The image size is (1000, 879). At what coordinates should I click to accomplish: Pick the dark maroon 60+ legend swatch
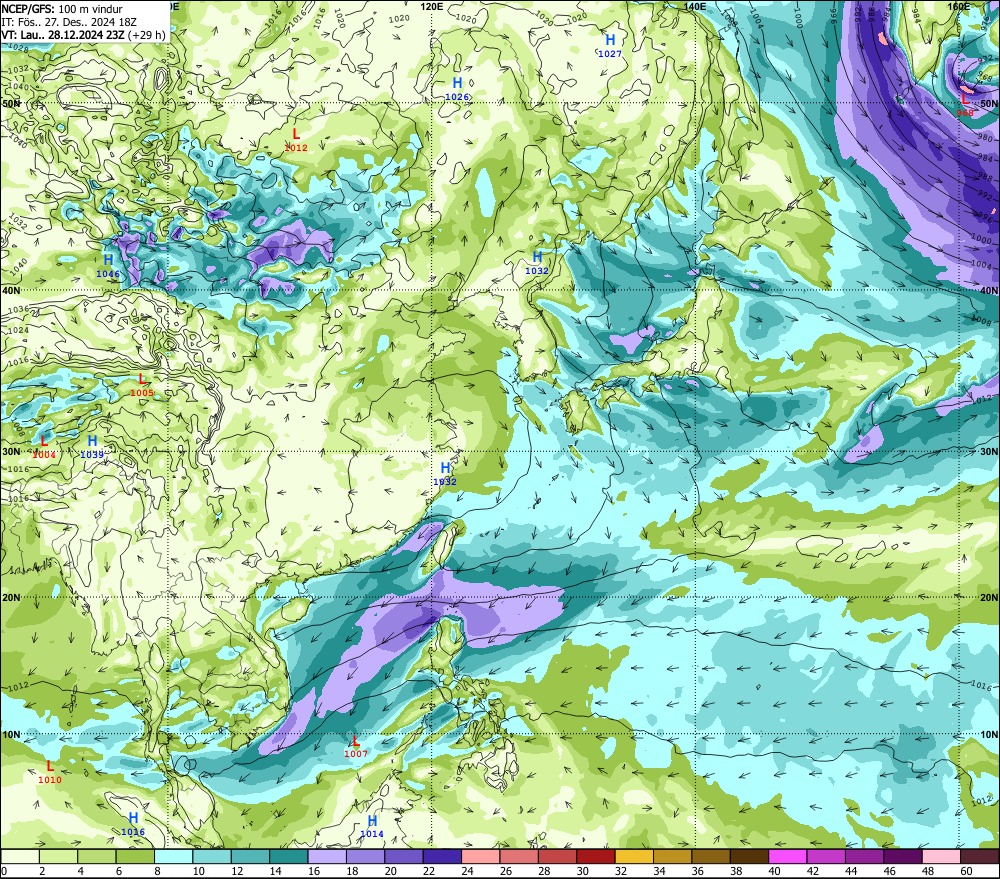pos(980,856)
